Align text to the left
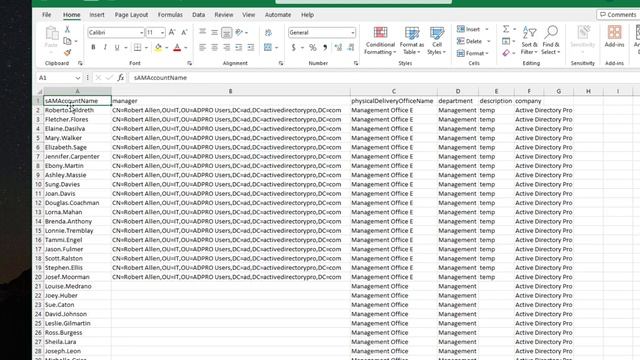This screenshot has width=640, height=360. [202, 48]
